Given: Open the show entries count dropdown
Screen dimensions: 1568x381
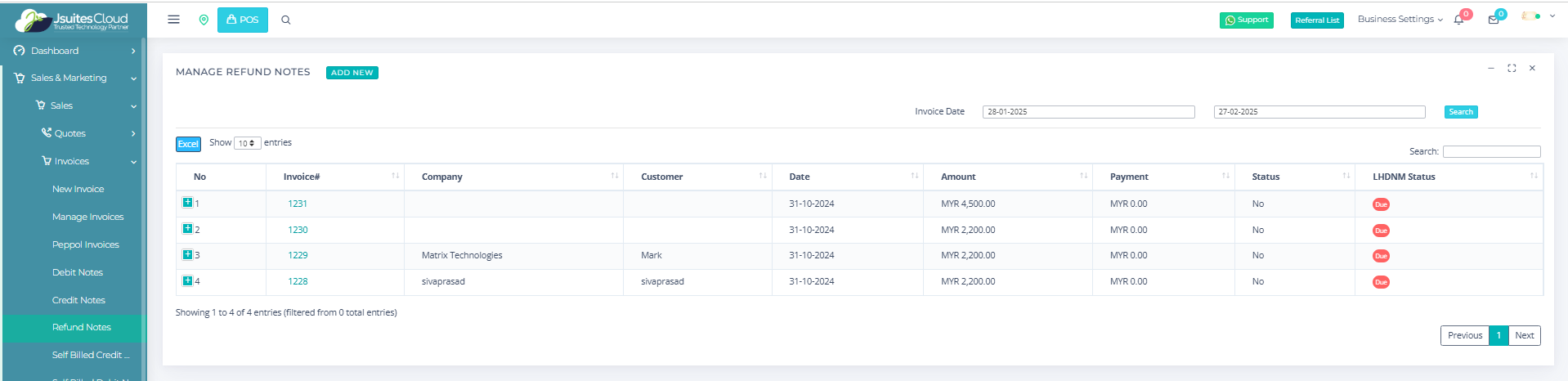Looking at the screenshot, I should [x=247, y=143].
